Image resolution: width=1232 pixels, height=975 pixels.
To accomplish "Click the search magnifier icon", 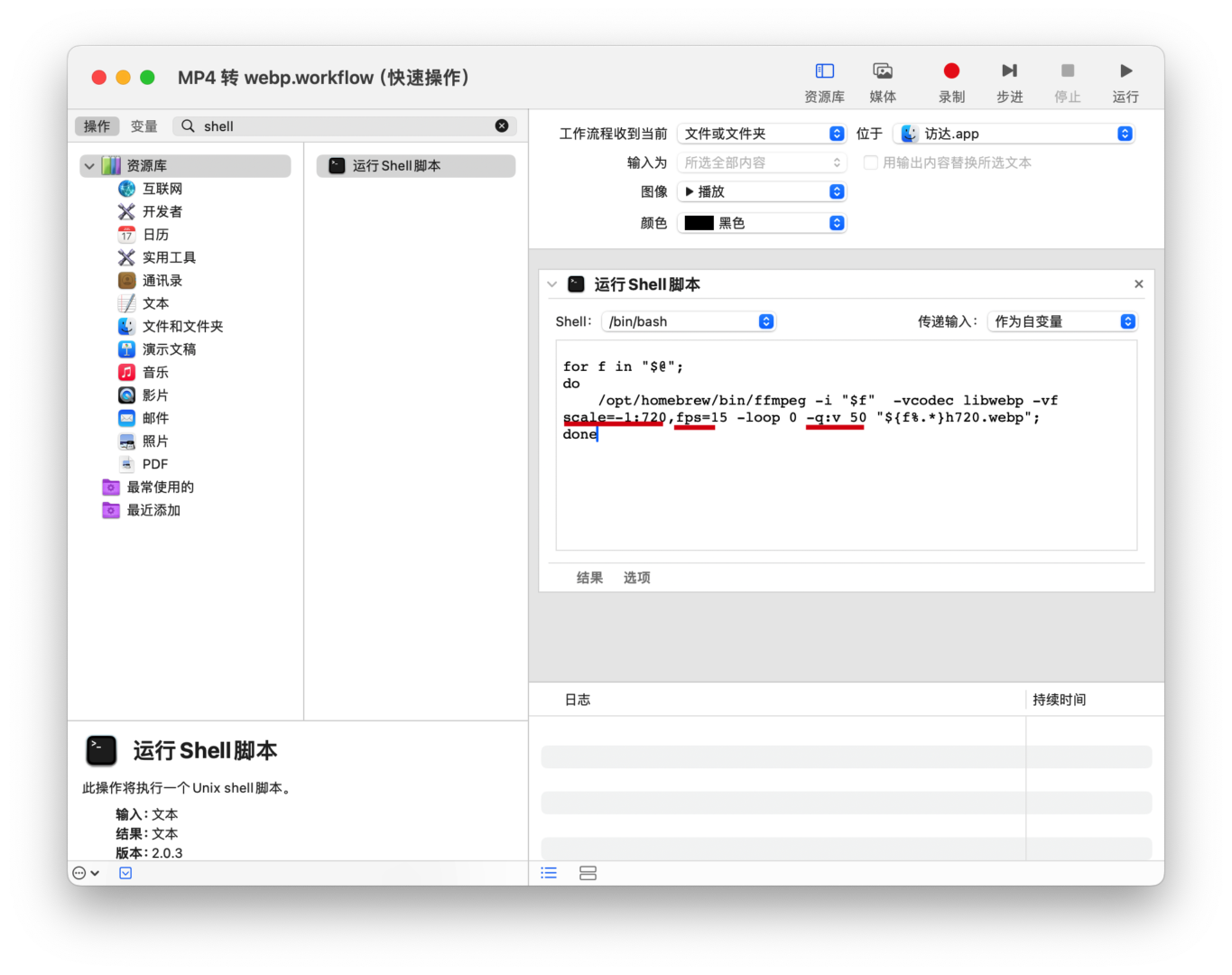I will coord(188,126).
